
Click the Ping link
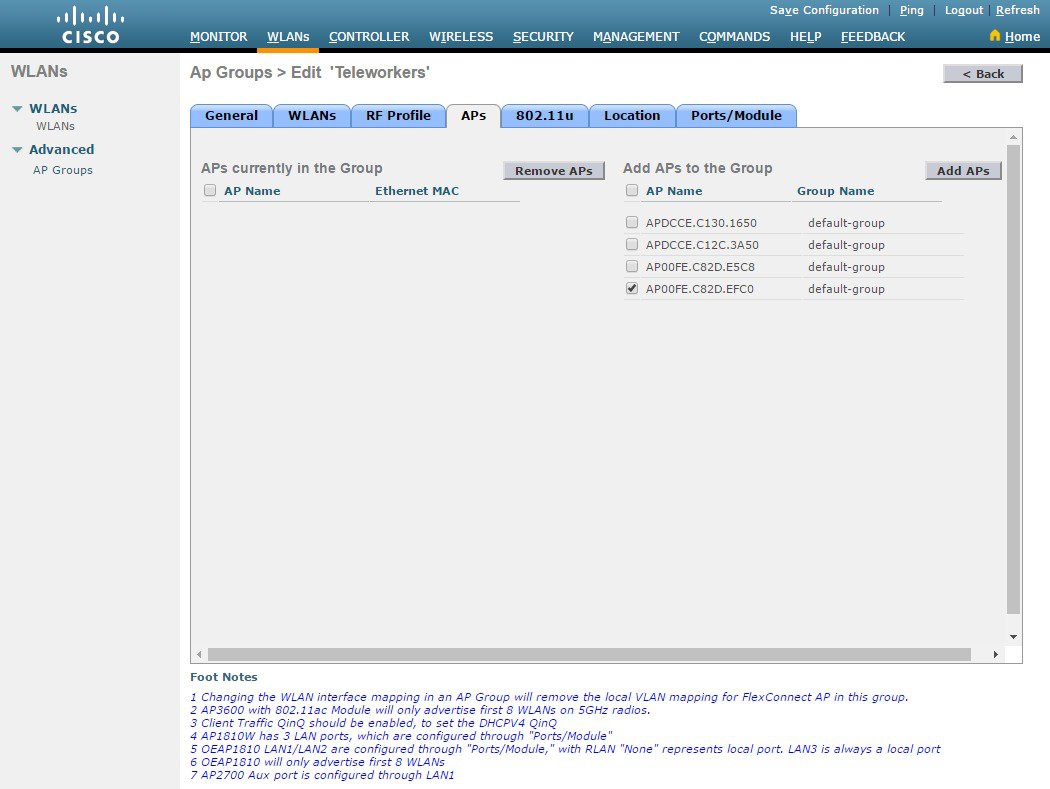[x=911, y=10]
